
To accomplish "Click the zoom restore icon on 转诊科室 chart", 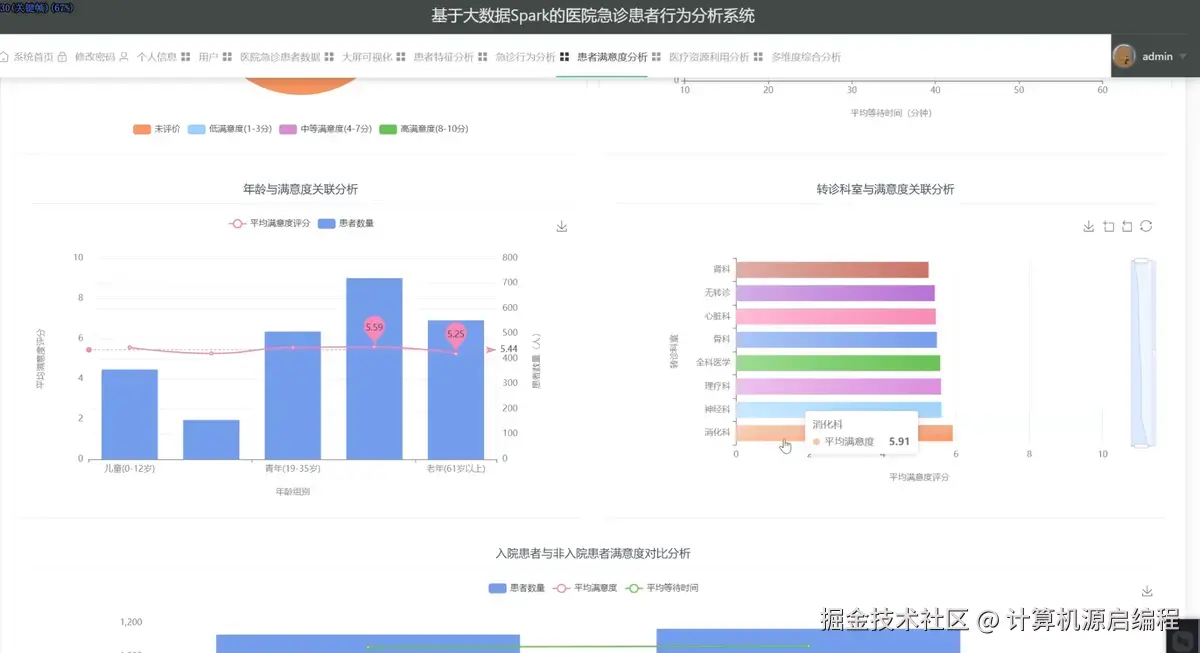I will coord(1126,226).
